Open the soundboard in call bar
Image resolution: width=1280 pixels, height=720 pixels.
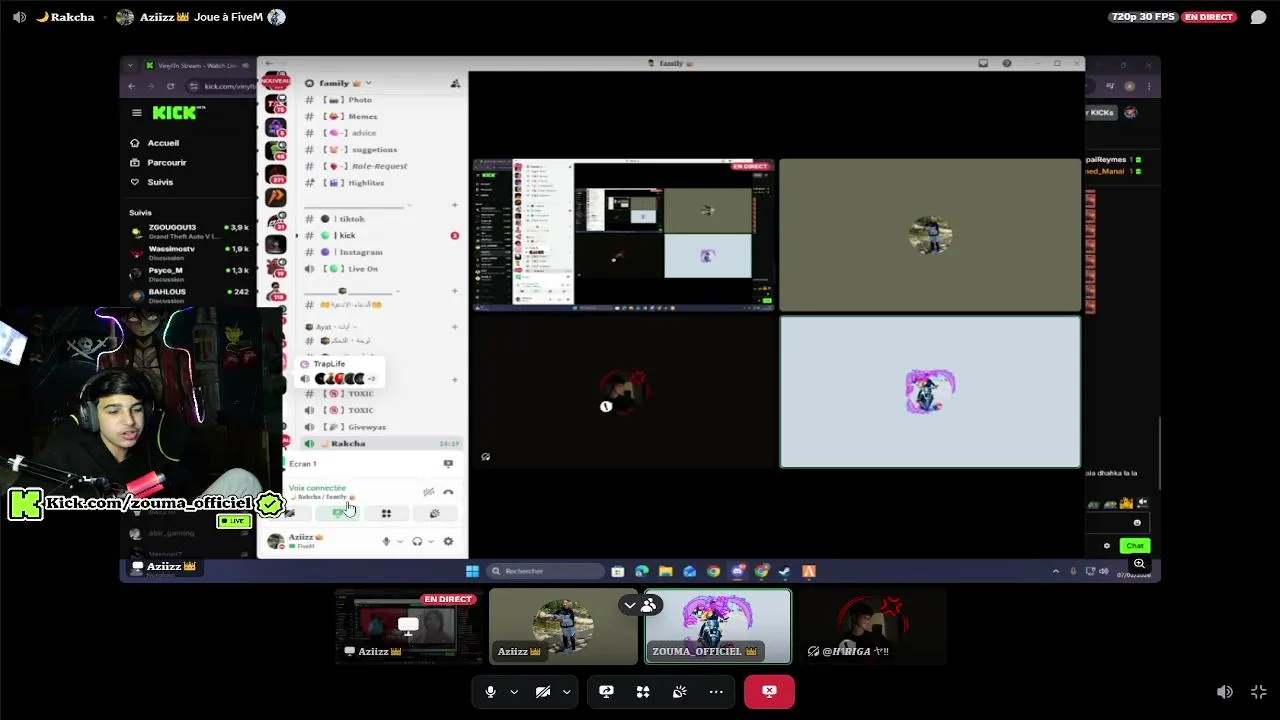click(x=679, y=691)
